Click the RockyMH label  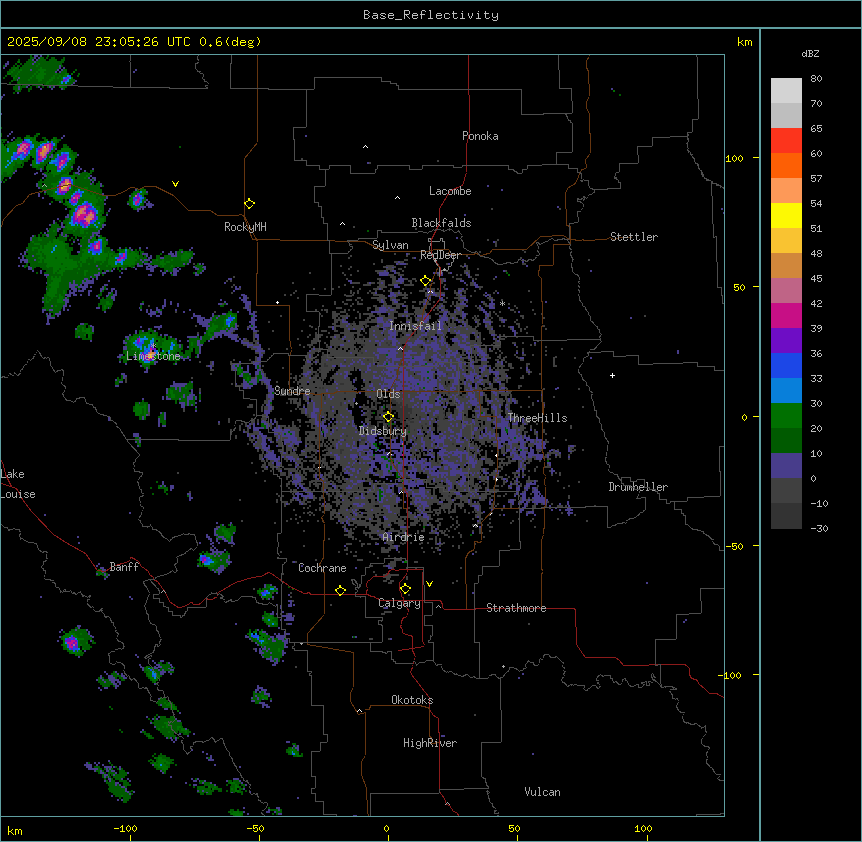245,227
